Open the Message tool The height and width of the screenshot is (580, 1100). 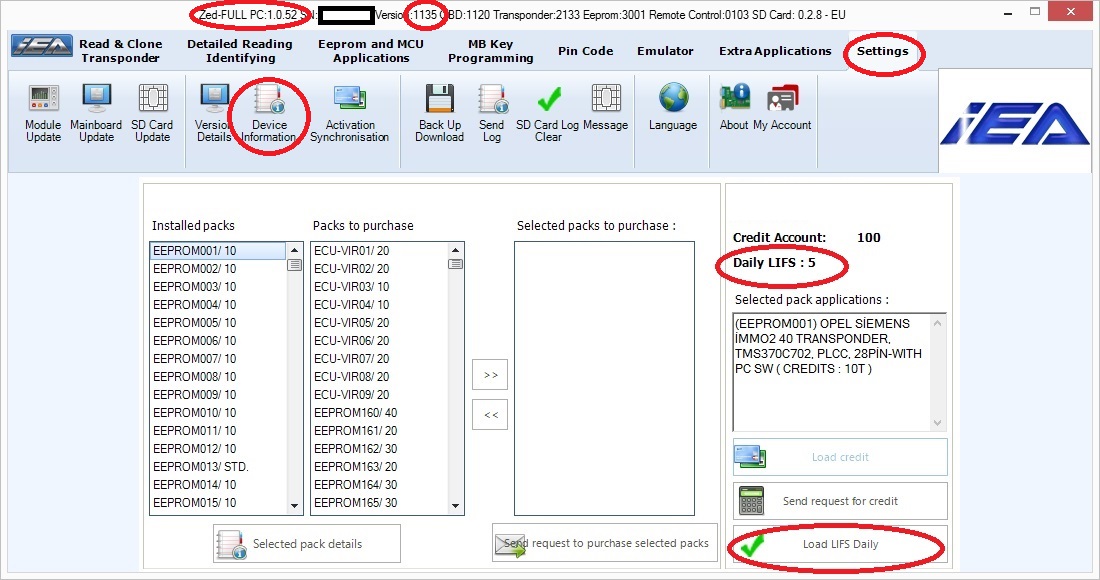[x=605, y=107]
